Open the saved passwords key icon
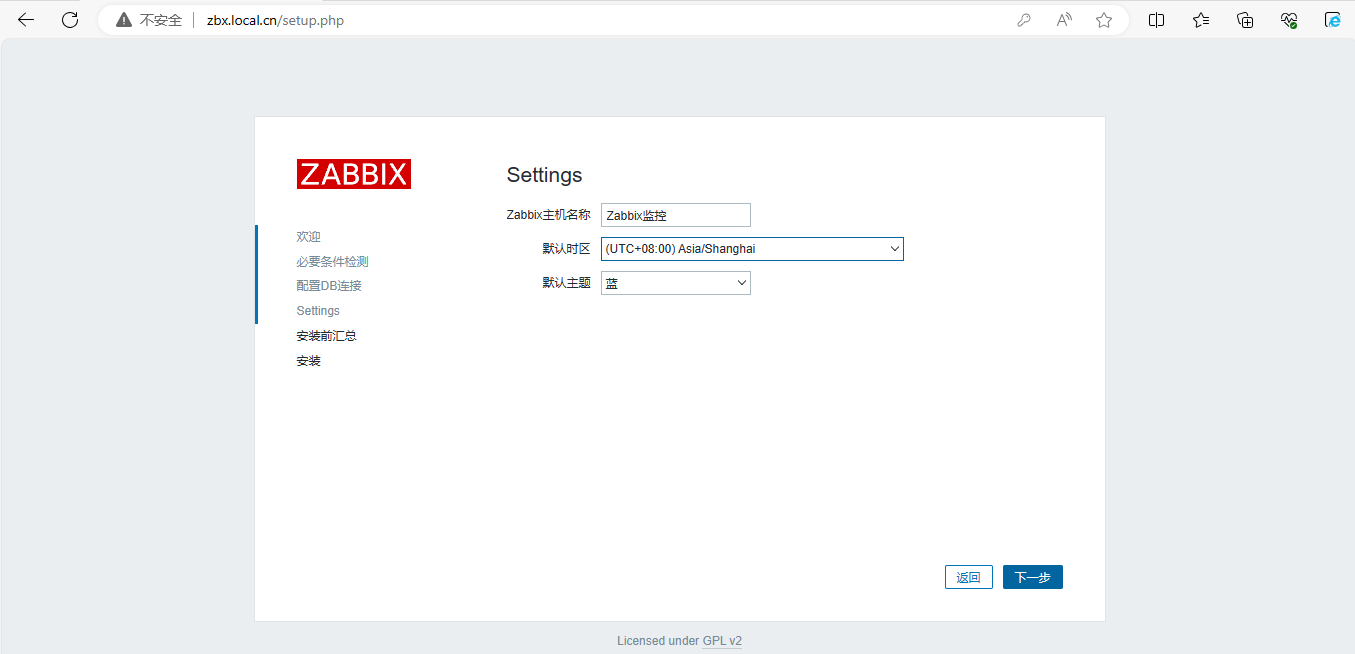 pos(1023,20)
